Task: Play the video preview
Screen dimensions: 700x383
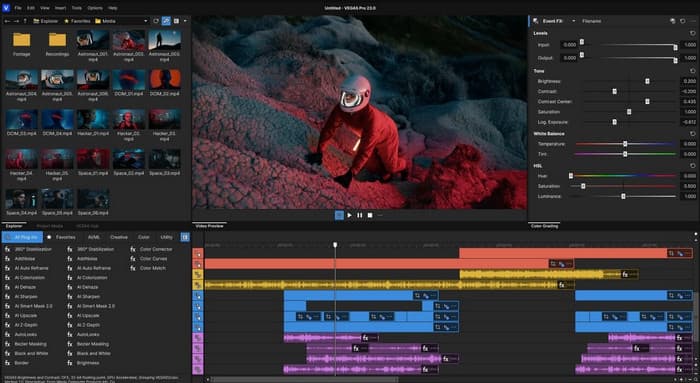Action: click(x=350, y=215)
